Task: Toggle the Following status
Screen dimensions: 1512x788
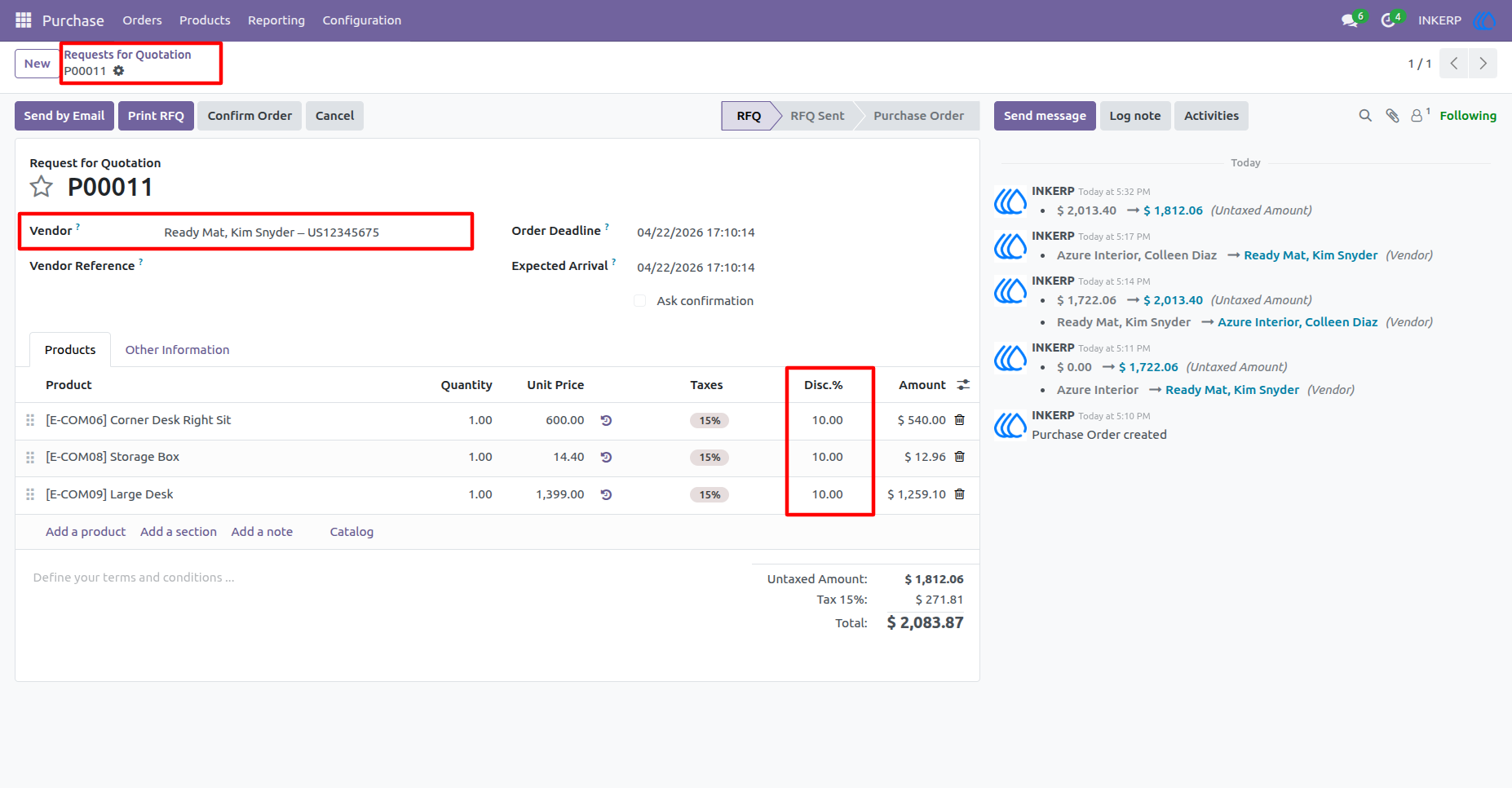Action: (x=1468, y=116)
